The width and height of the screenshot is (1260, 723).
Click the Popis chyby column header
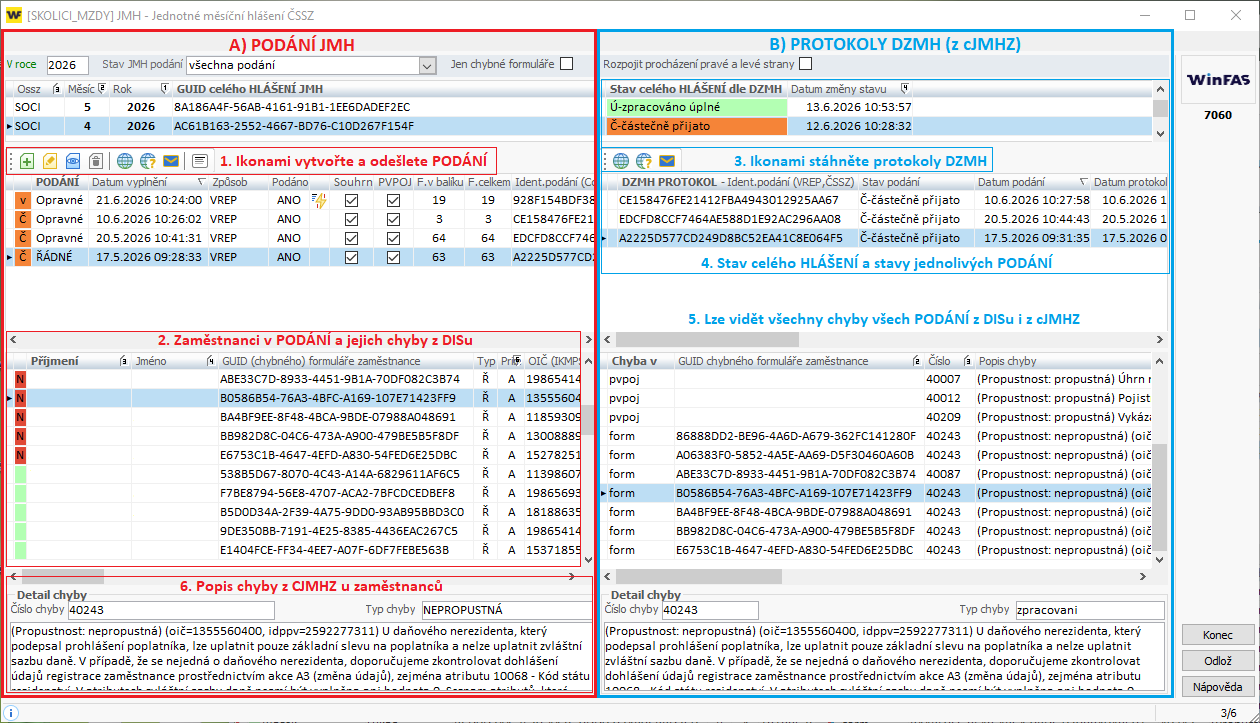pyautogui.click(x=1062, y=360)
